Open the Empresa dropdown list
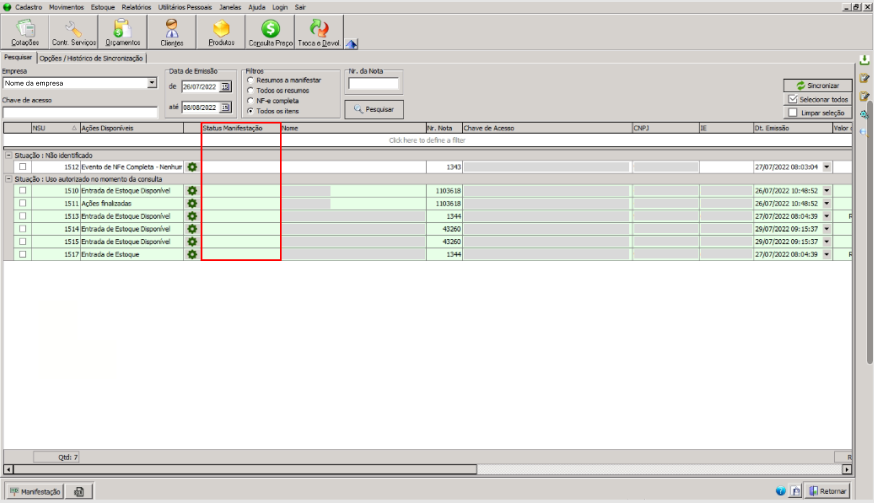 tap(152, 84)
